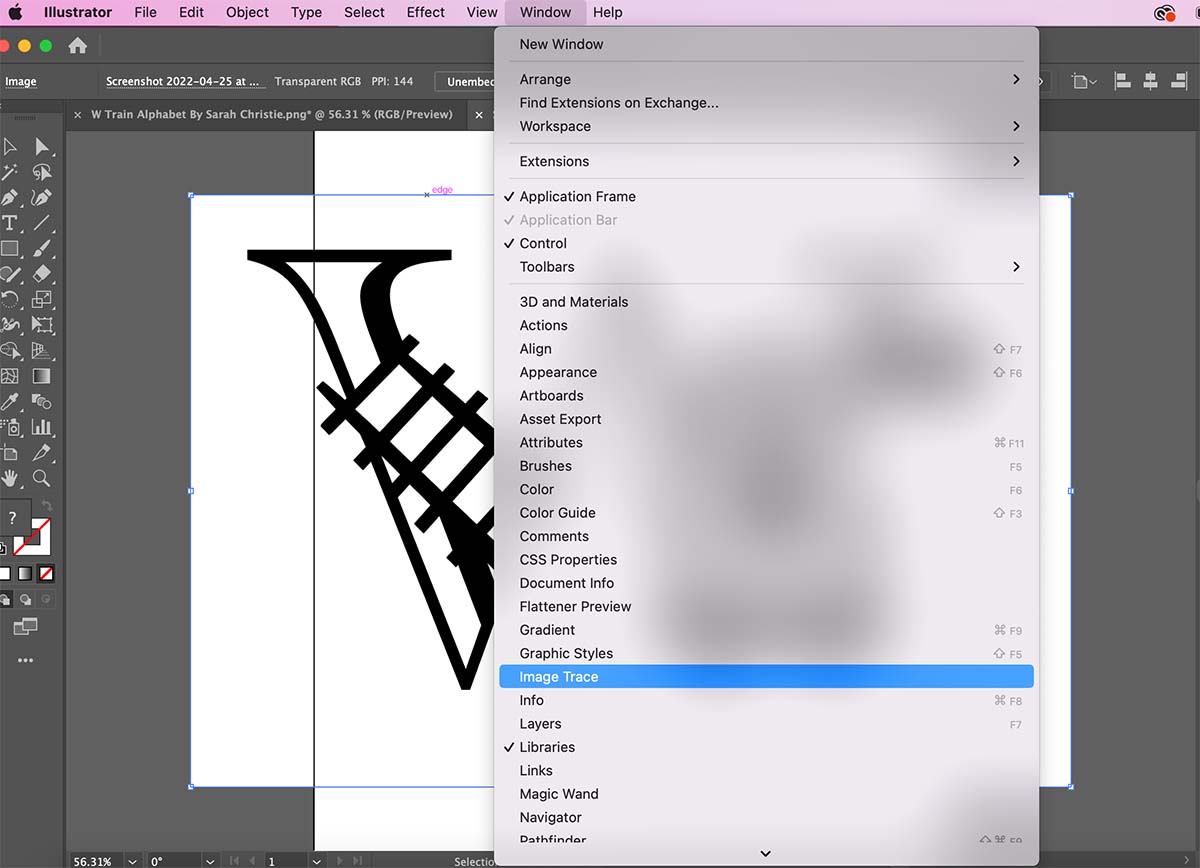The image size is (1200, 868).
Task: Click the Home icon
Action: click(x=77, y=45)
